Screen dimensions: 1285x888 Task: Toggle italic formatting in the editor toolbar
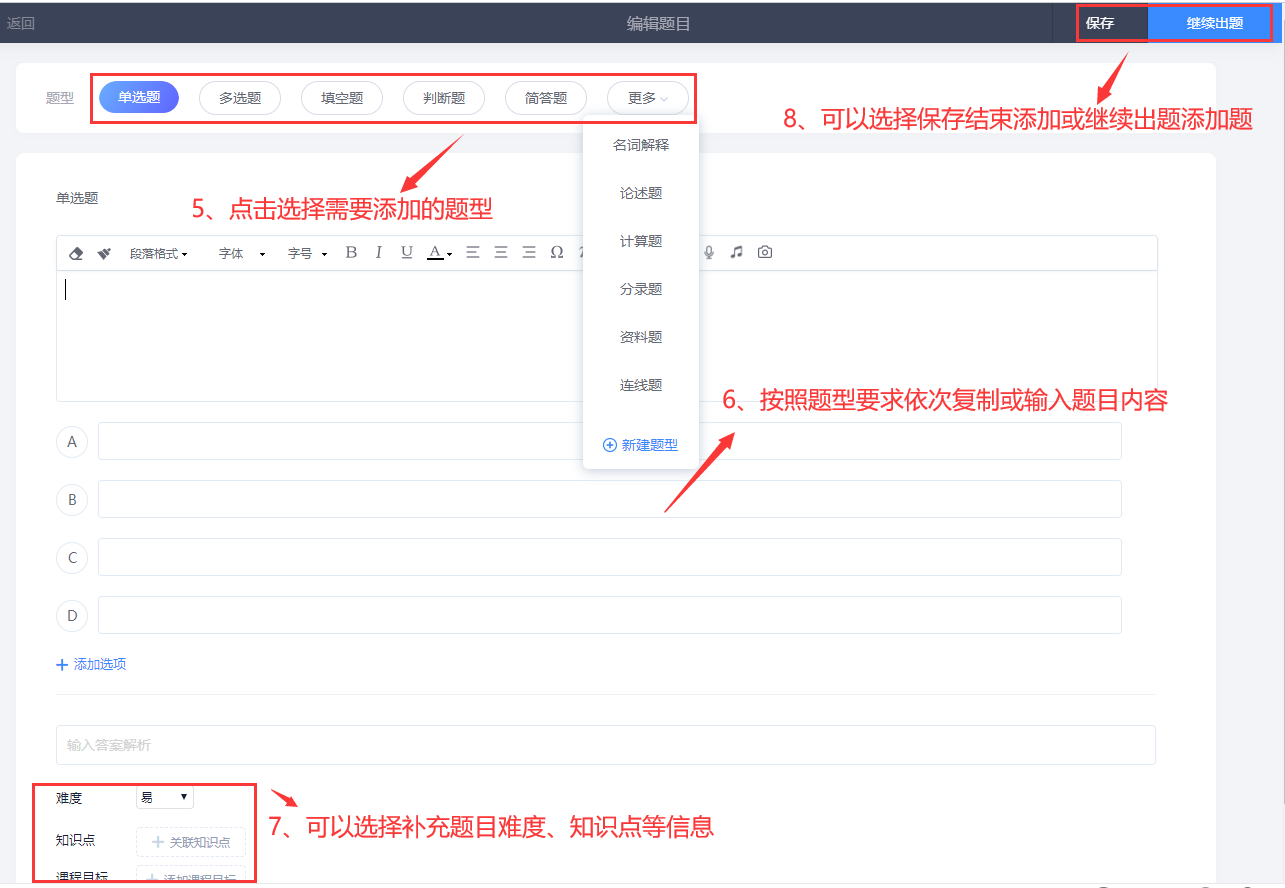click(x=379, y=253)
